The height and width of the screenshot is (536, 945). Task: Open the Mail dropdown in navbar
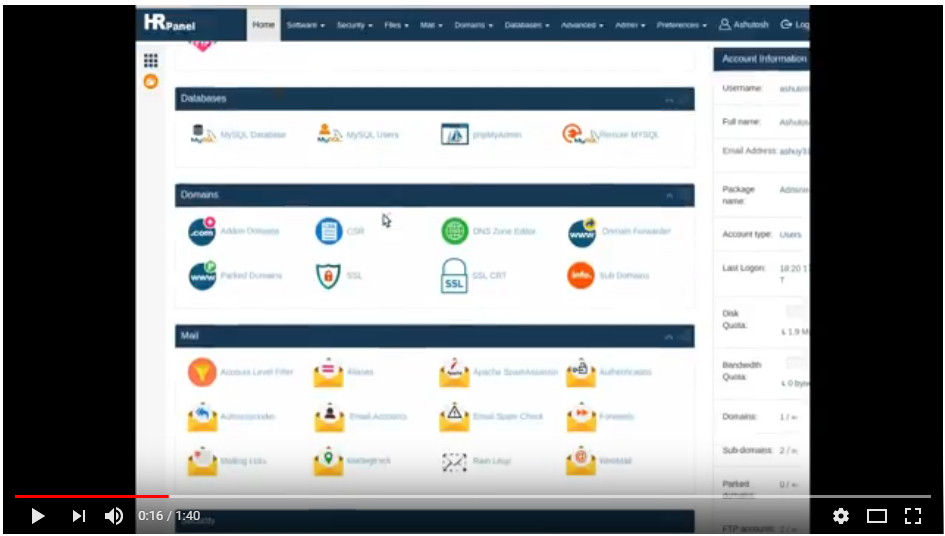(431, 25)
